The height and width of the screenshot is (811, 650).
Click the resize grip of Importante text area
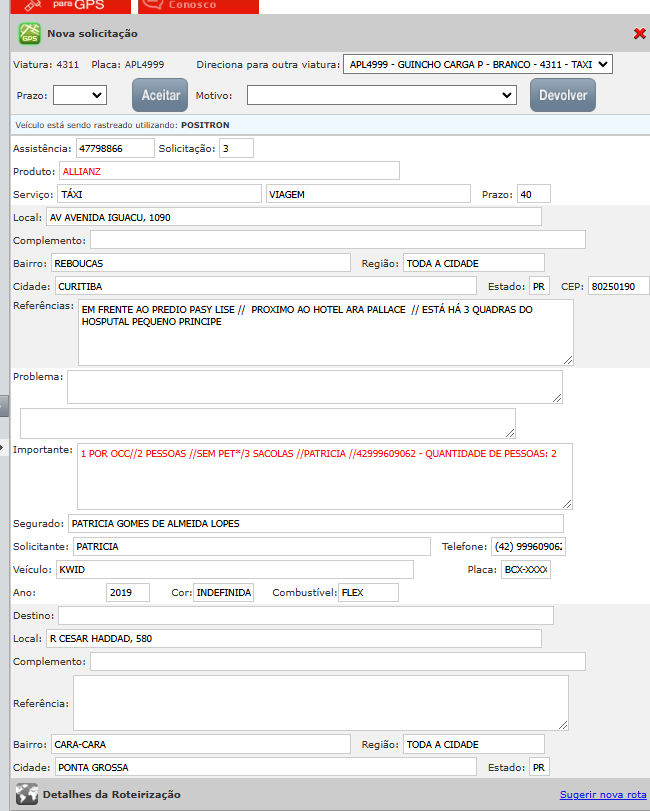click(x=567, y=504)
